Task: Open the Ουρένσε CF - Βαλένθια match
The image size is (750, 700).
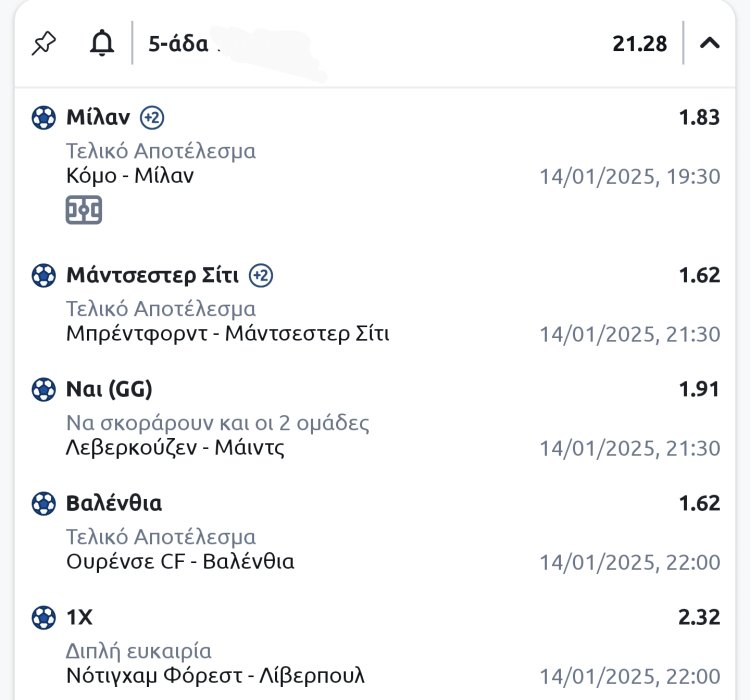Action: [x=180, y=561]
